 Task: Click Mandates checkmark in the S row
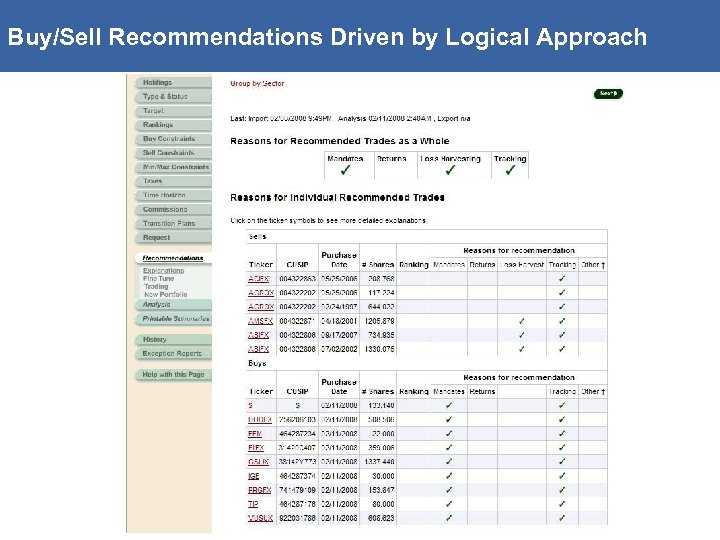[449, 405]
